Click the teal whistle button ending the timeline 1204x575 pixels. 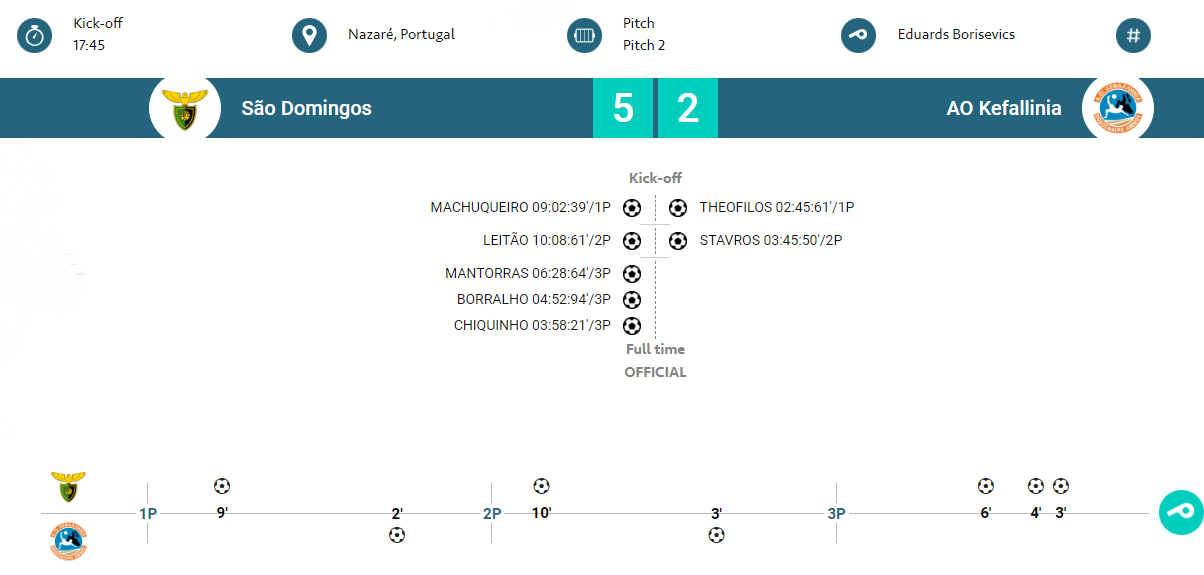pyautogui.click(x=1181, y=512)
